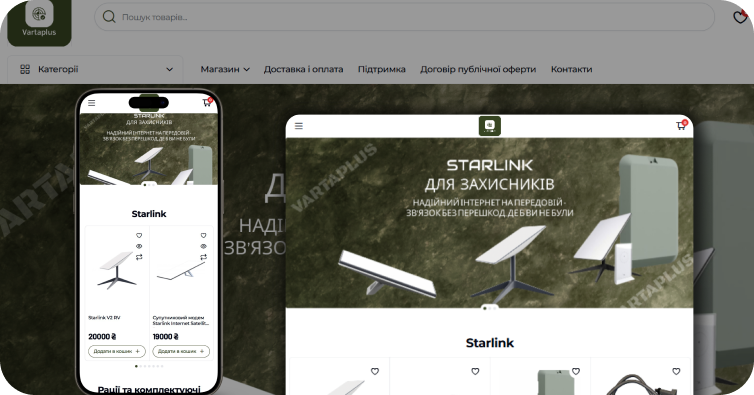Click Додати в кошик under 20000 ₴
754x395 pixels.
(x=117, y=351)
